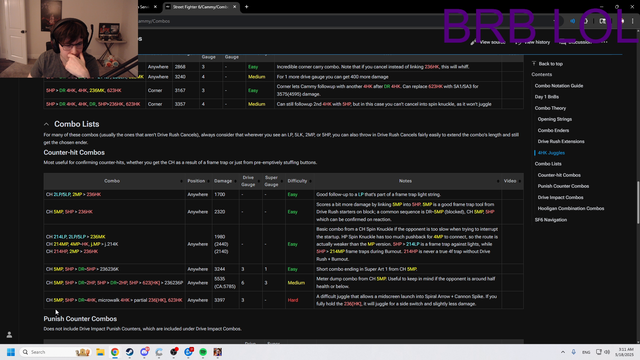Open the clock and date panel
This screenshot has width=640, height=360.
tap(625, 352)
